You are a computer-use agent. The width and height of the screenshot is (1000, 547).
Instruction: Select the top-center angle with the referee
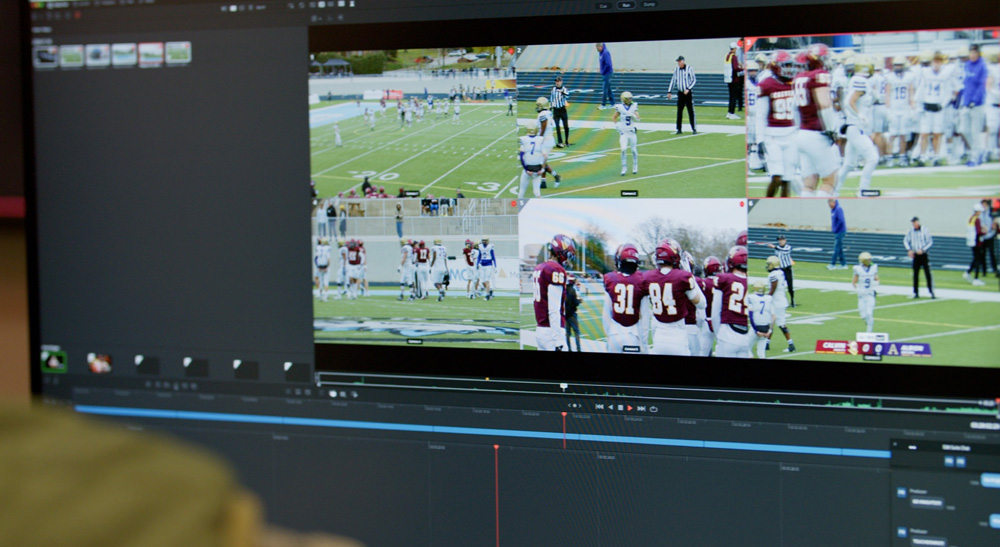[x=630, y=118]
